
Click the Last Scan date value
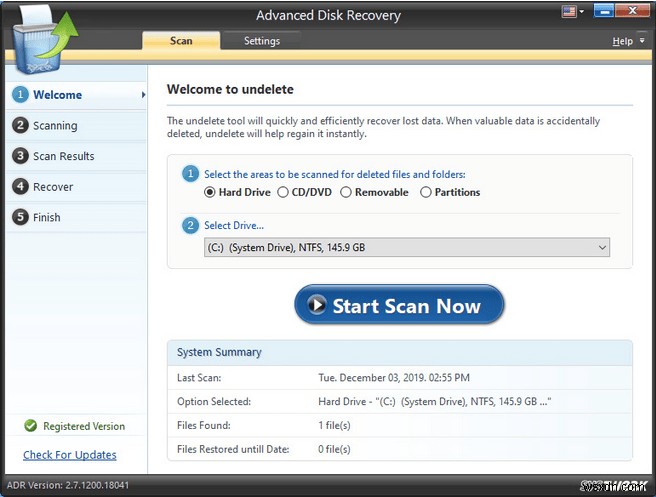tap(394, 378)
